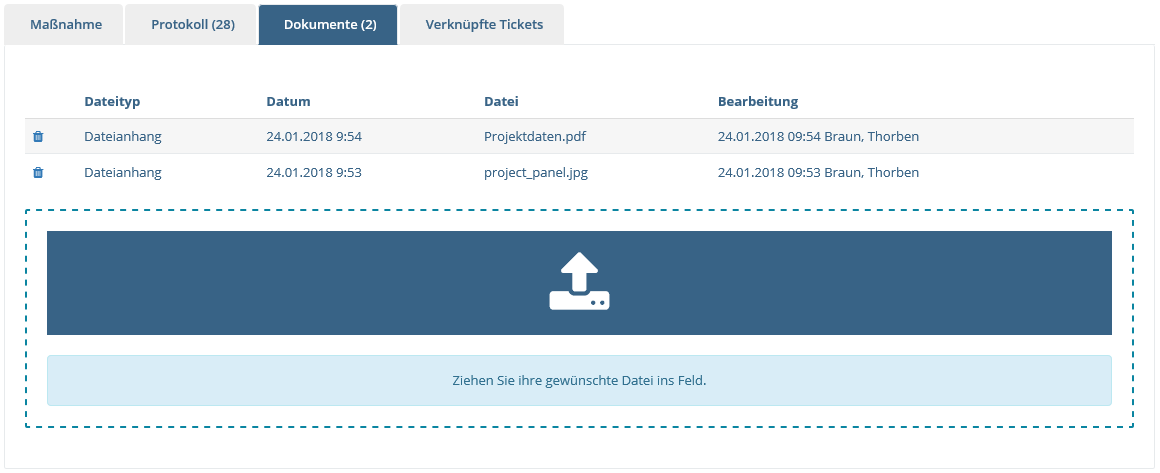1160x473 pixels.
Task: Switch to the Maßnahme tab
Action: coord(66,24)
